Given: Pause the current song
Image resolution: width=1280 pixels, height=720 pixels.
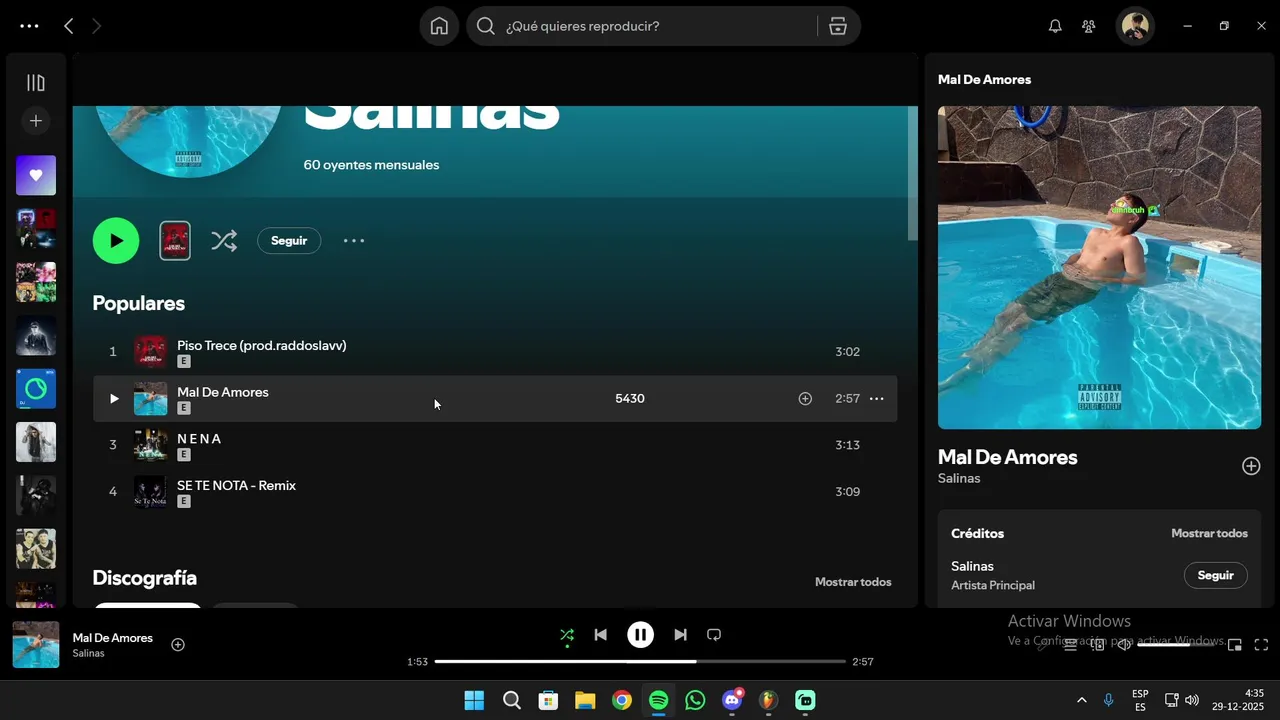Looking at the screenshot, I should pos(640,635).
